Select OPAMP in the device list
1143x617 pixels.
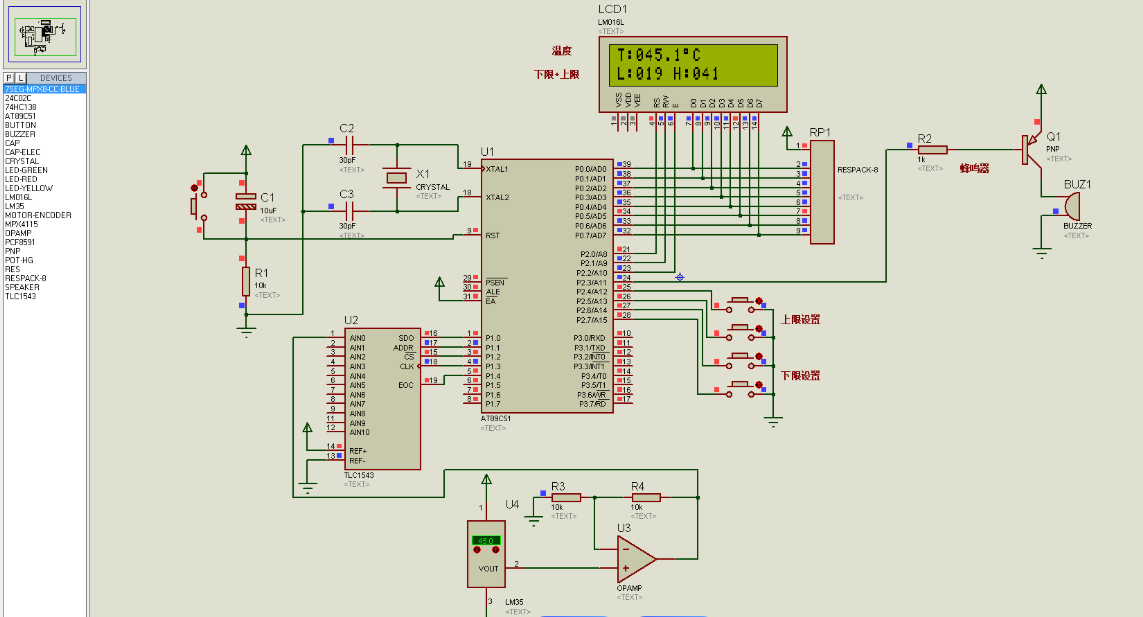[18, 233]
